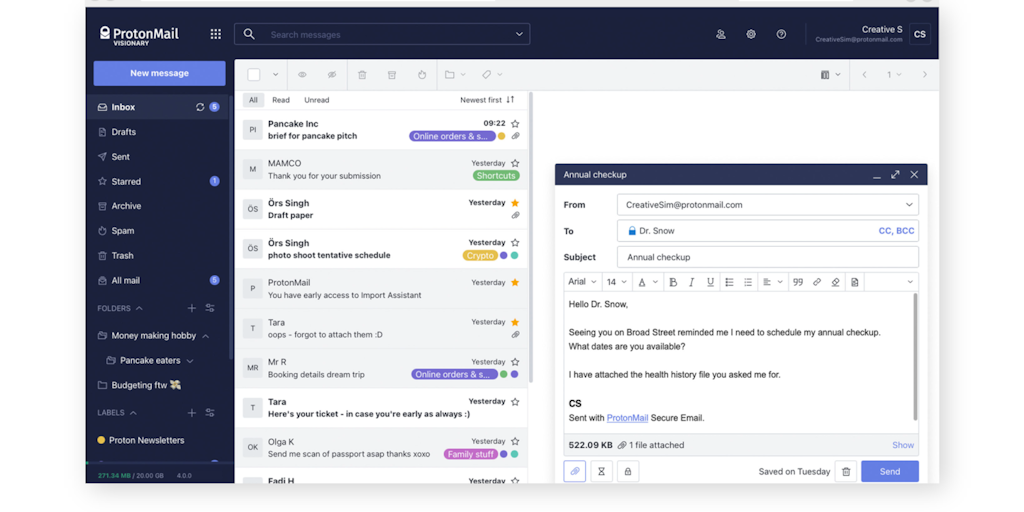Filter list to Read messages
This screenshot has height=512, width=1024.
tap(281, 100)
